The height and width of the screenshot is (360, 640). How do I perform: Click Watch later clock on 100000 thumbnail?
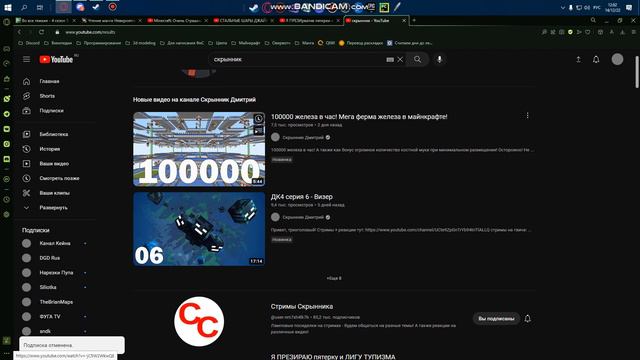point(258,119)
